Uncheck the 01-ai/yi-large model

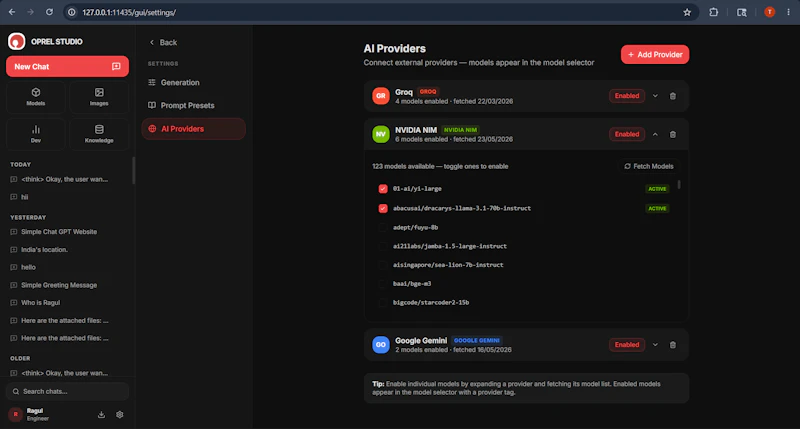tap(383, 189)
